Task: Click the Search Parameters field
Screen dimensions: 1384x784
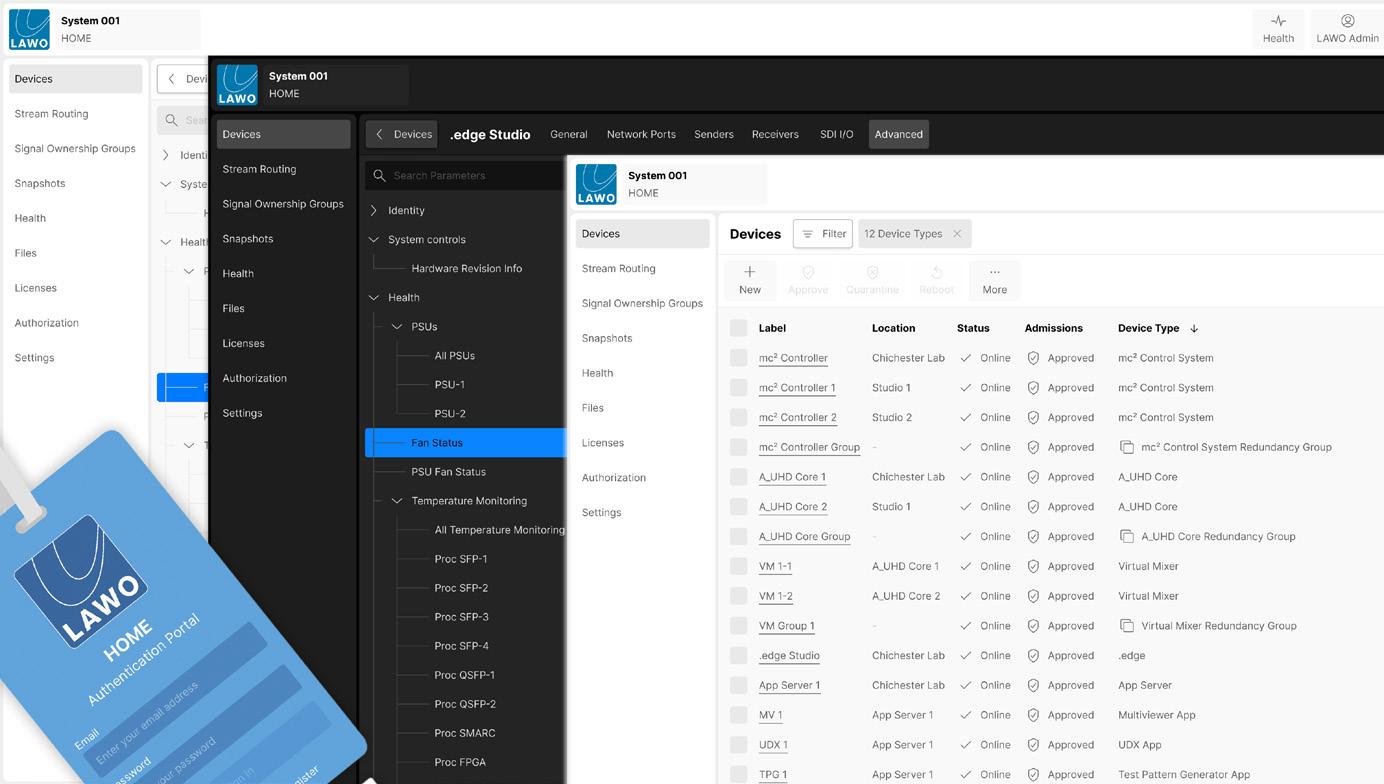Action: [x=464, y=175]
